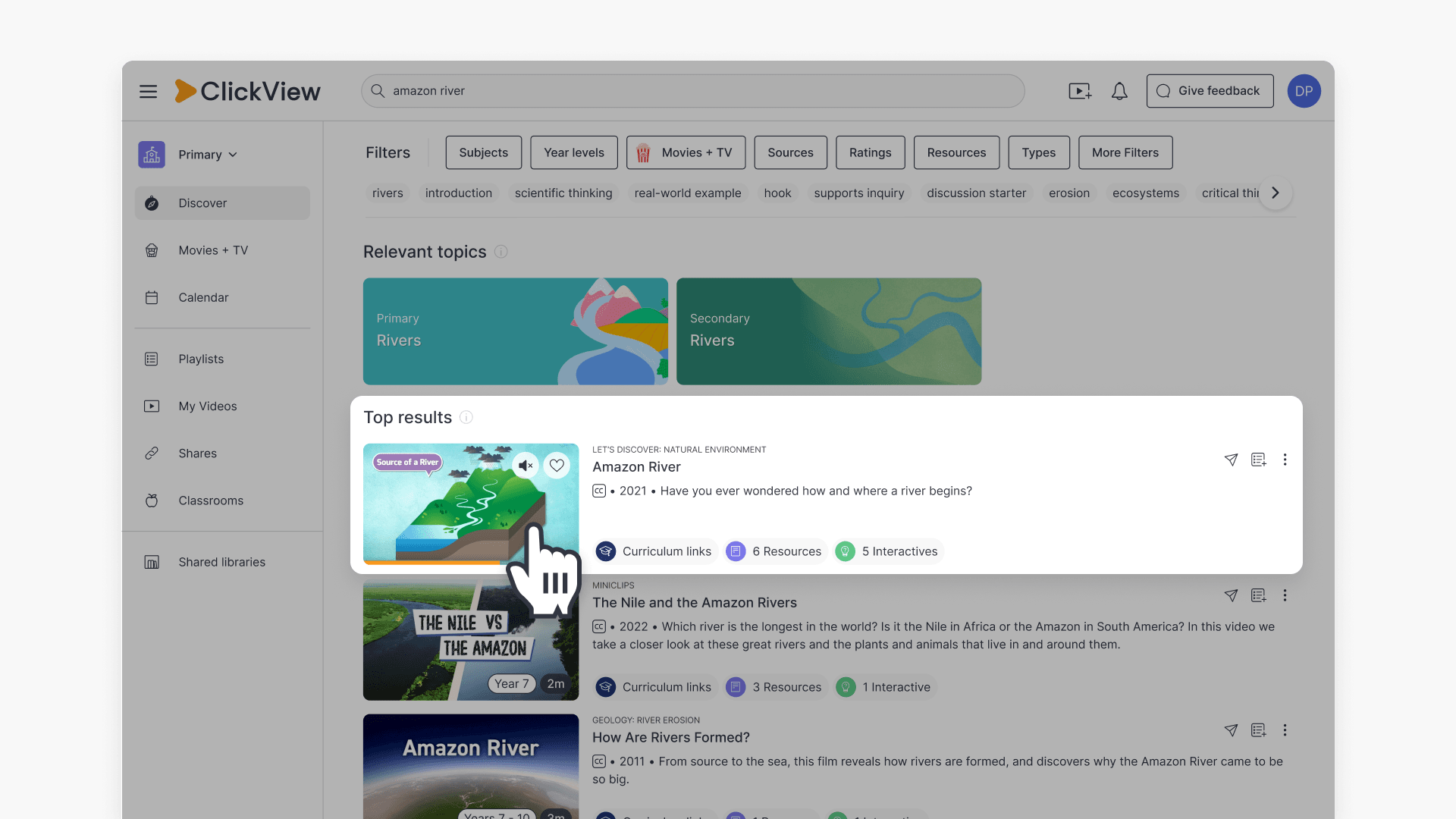Open the Amazon River video title
This screenshot has width=1456, height=819.
636,467
